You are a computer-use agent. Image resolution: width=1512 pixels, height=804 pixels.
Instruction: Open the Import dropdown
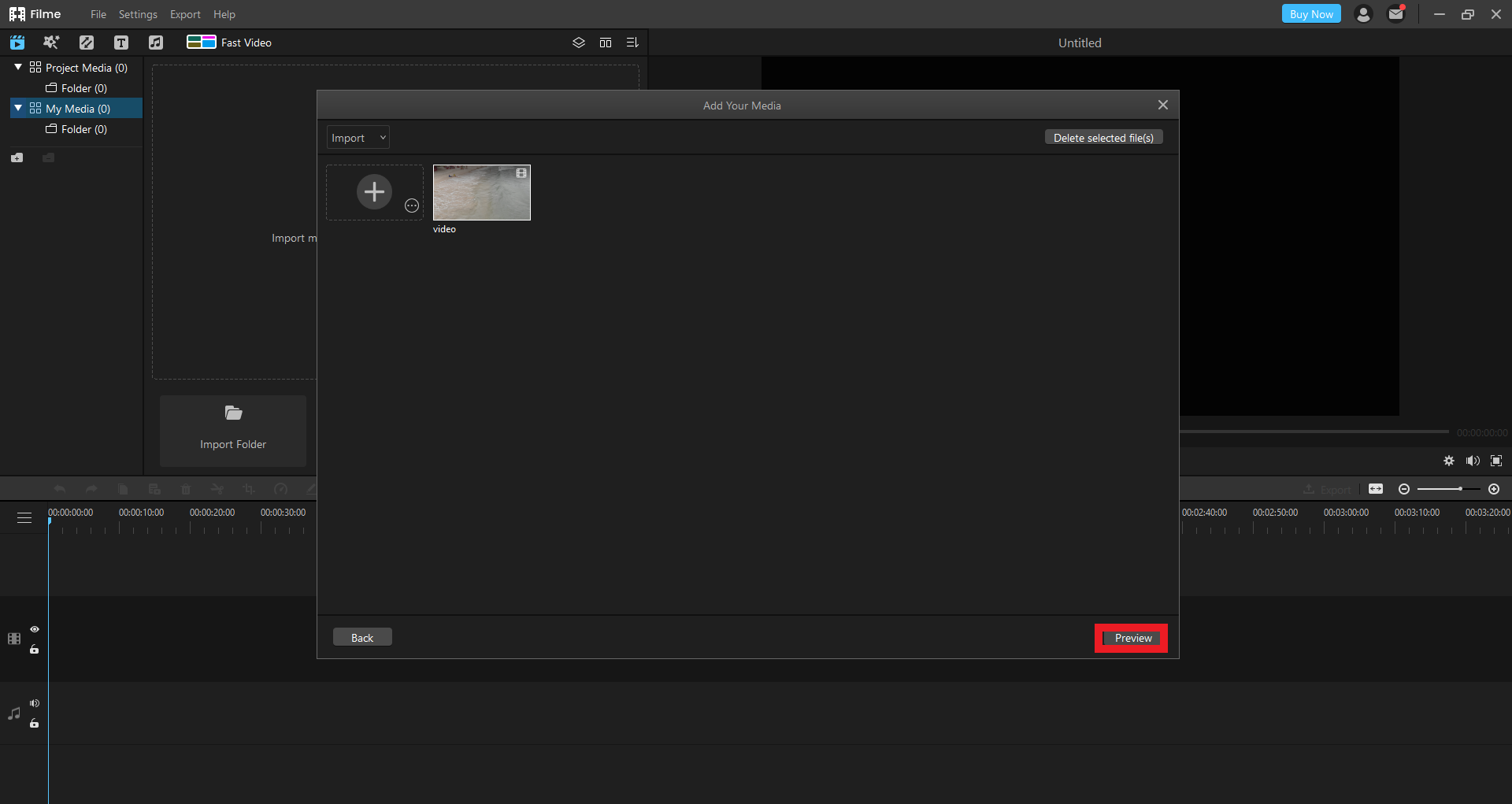coord(358,138)
